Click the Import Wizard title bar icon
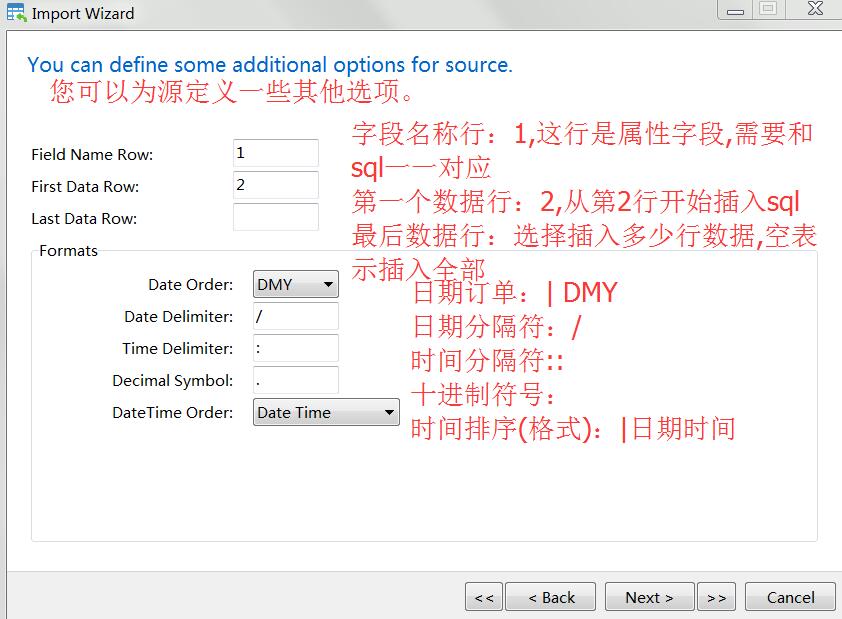The image size is (842, 619). [16, 12]
